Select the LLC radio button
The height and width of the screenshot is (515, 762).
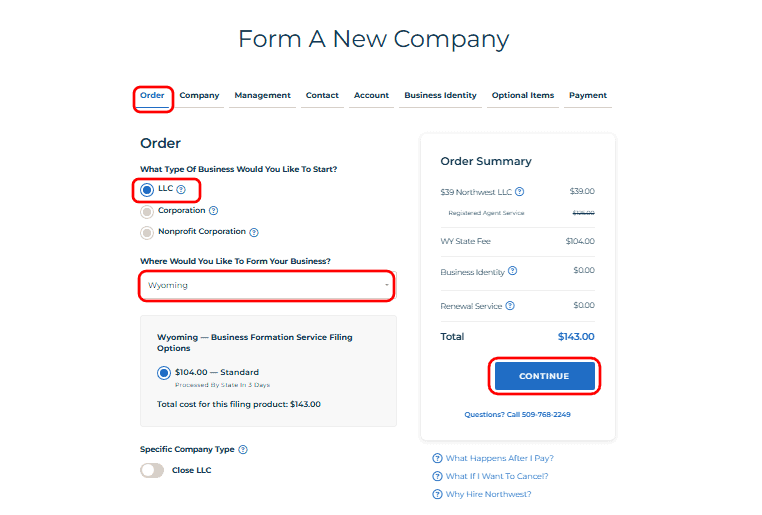(147, 189)
